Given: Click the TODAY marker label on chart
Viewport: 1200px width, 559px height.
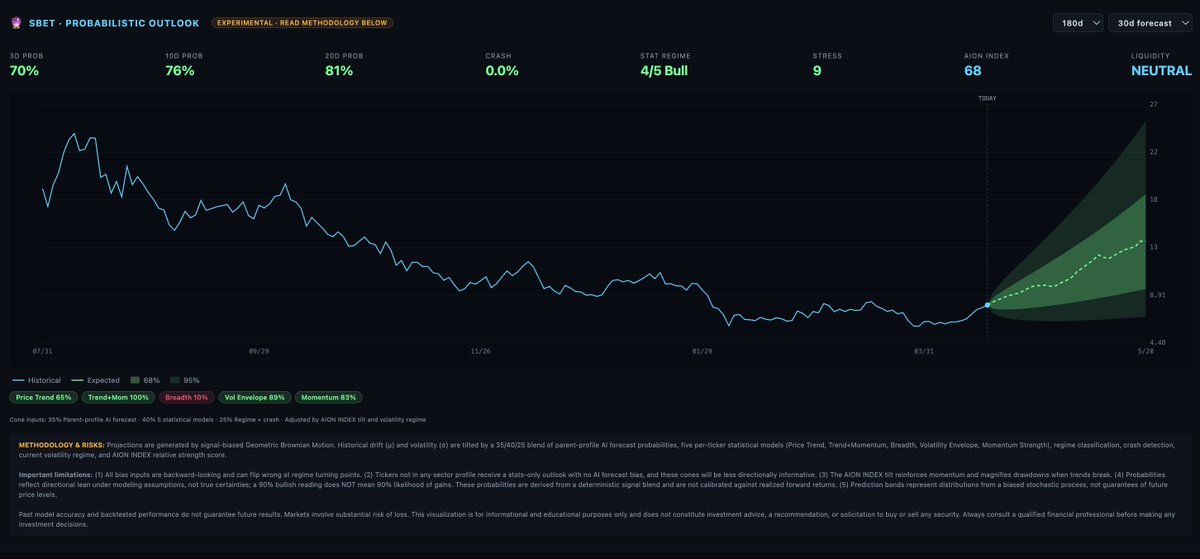Looking at the screenshot, I should (987, 98).
